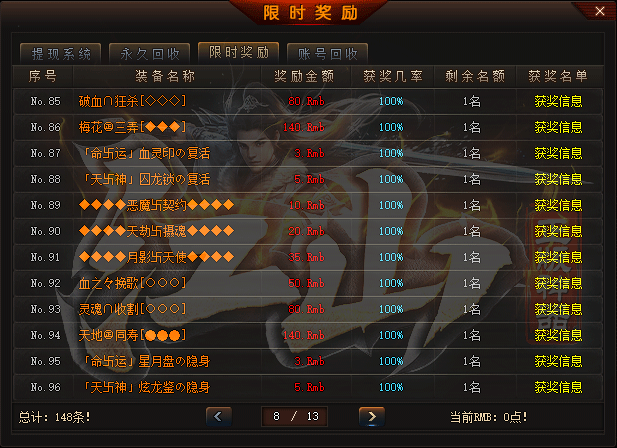This screenshot has height=448, width=617.
Task: View 获奖信息 for No.86 梅花三弄
Action: pyautogui.click(x=558, y=127)
